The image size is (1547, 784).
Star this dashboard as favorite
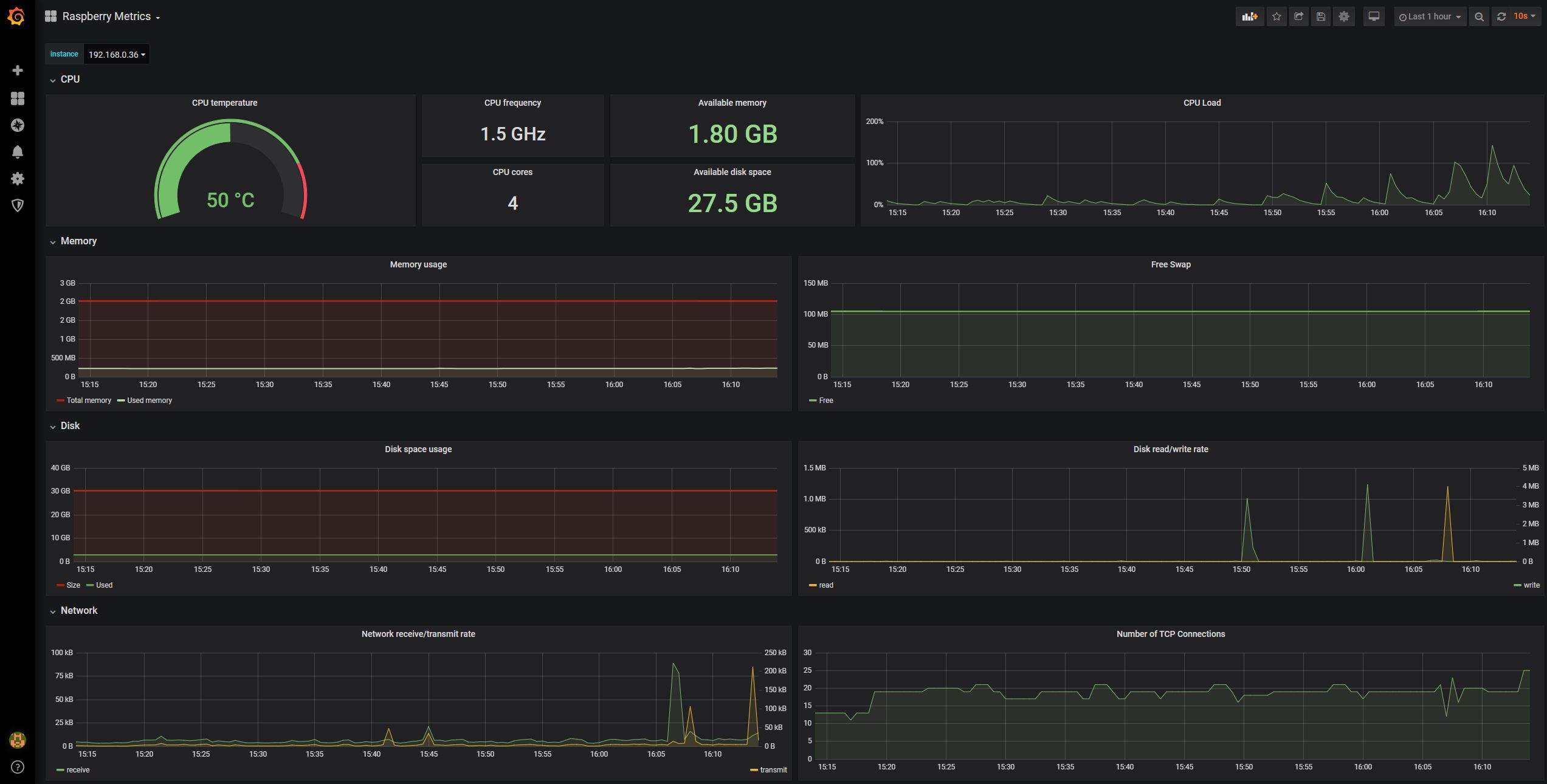pyautogui.click(x=1277, y=17)
